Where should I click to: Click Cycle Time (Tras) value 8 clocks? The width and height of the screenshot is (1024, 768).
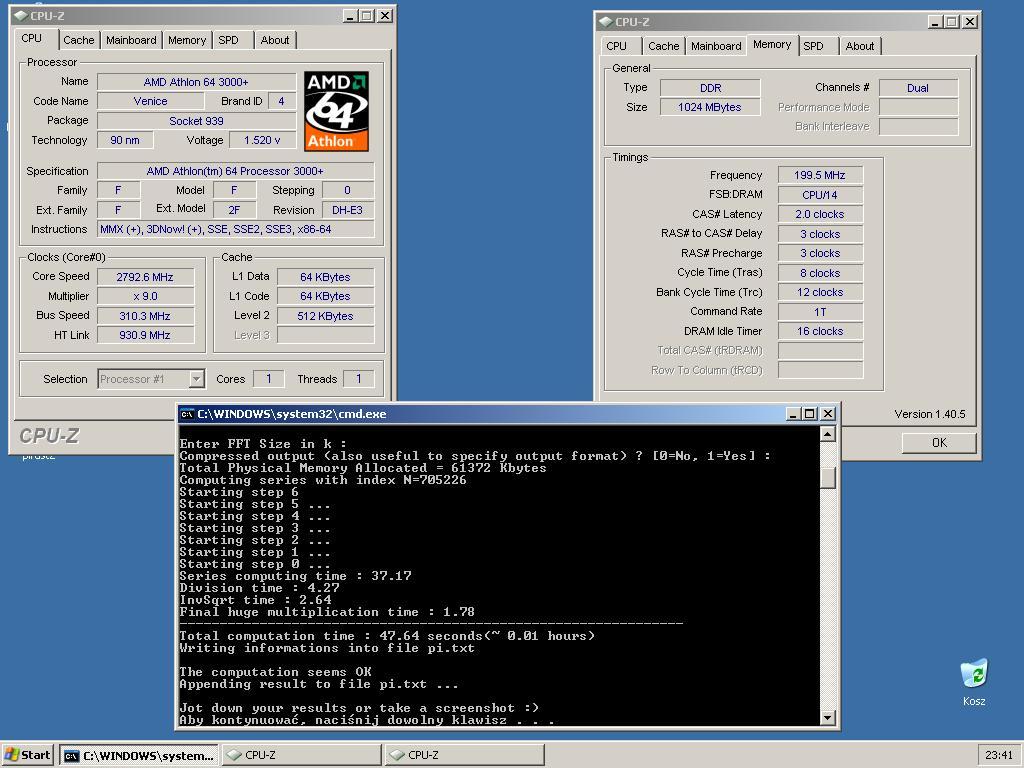[x=820, y=273]
